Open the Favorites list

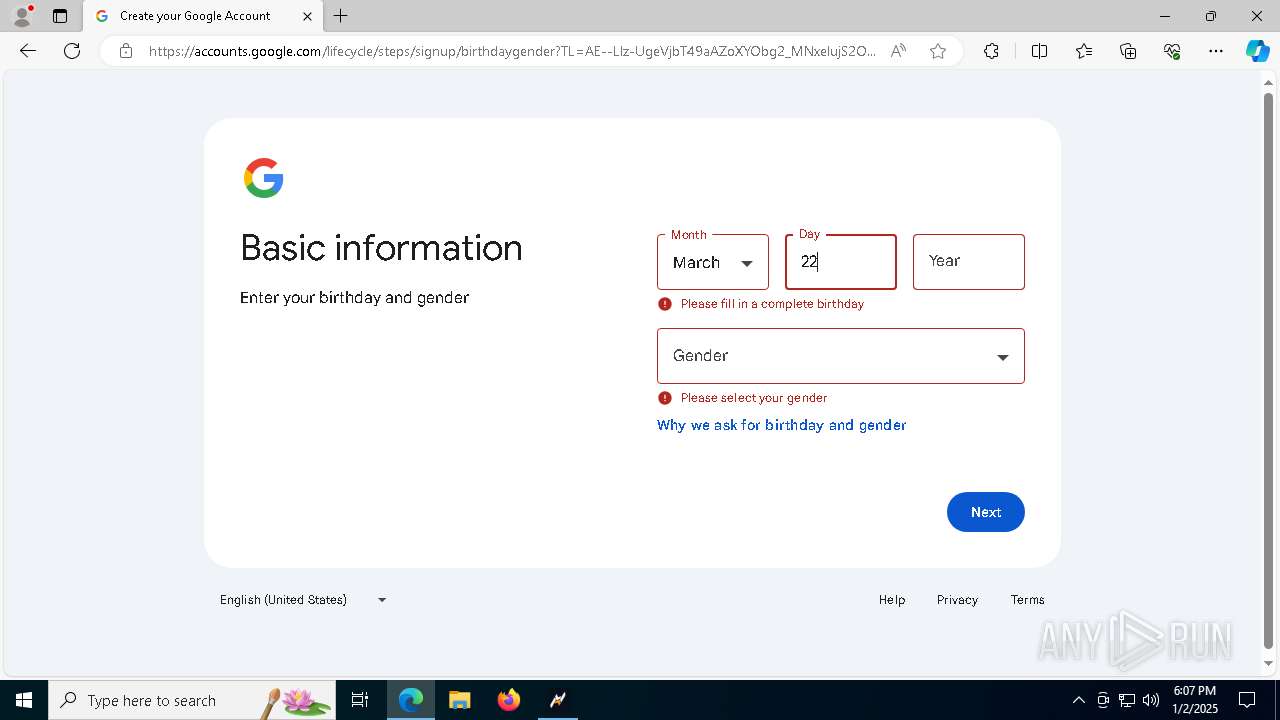point(1084,51)
